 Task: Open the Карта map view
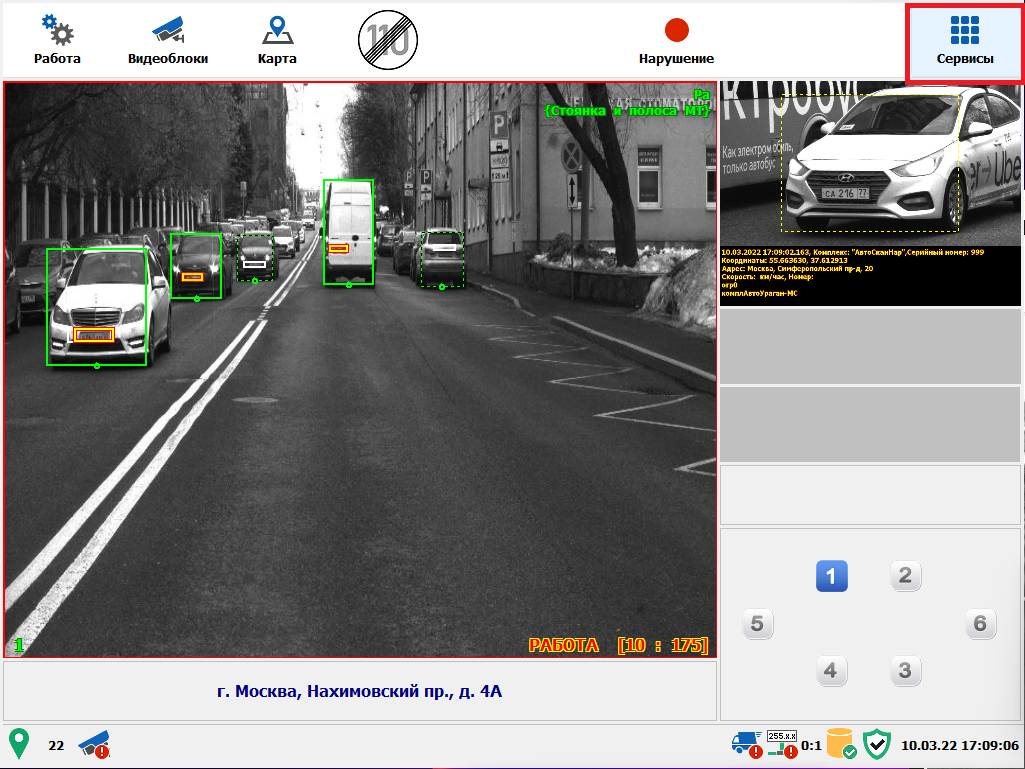pyautogui.click(x=277, y=41)
